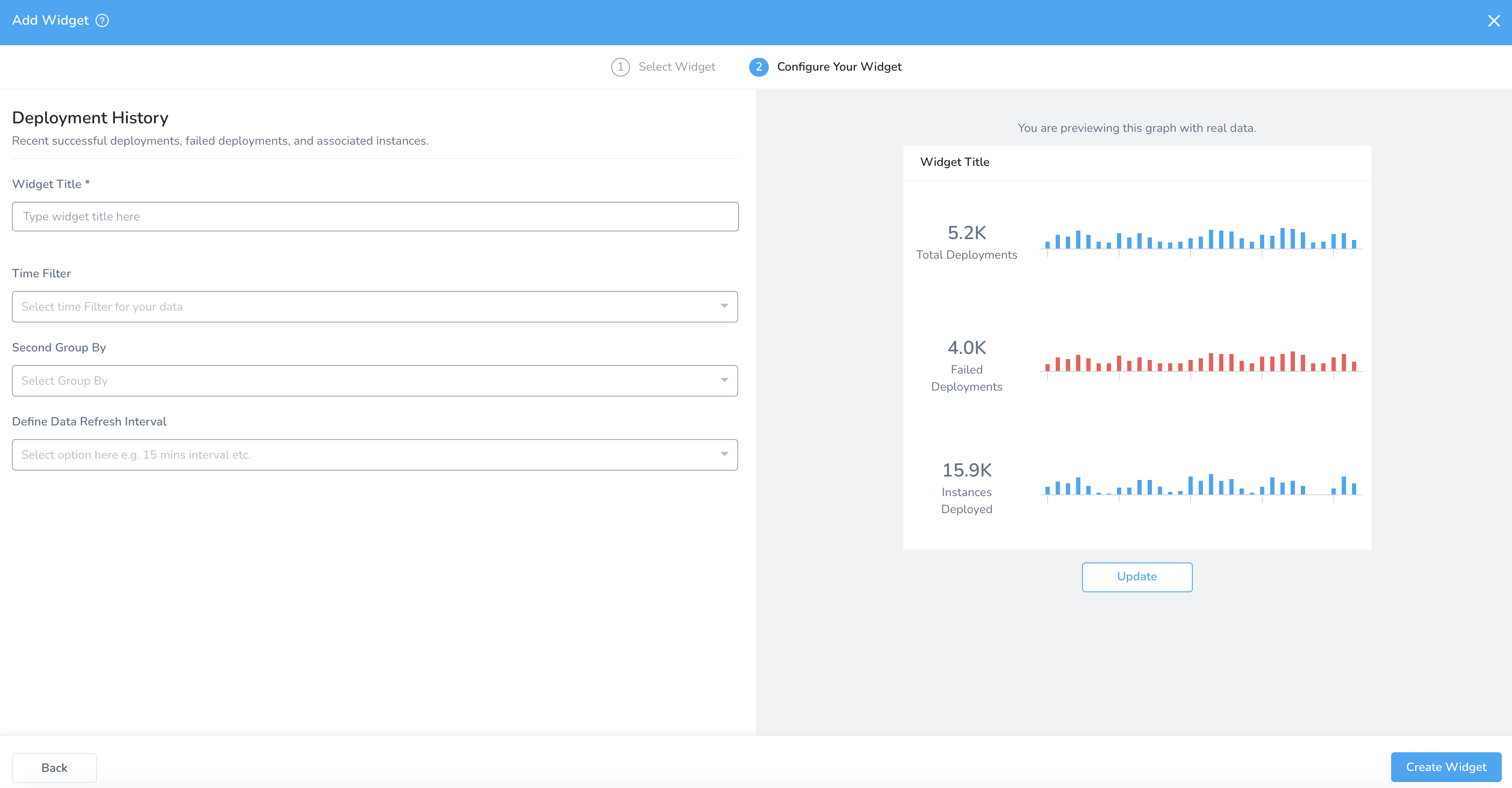
Task: Click the Failed Deployments label
Action: (966, 378)
